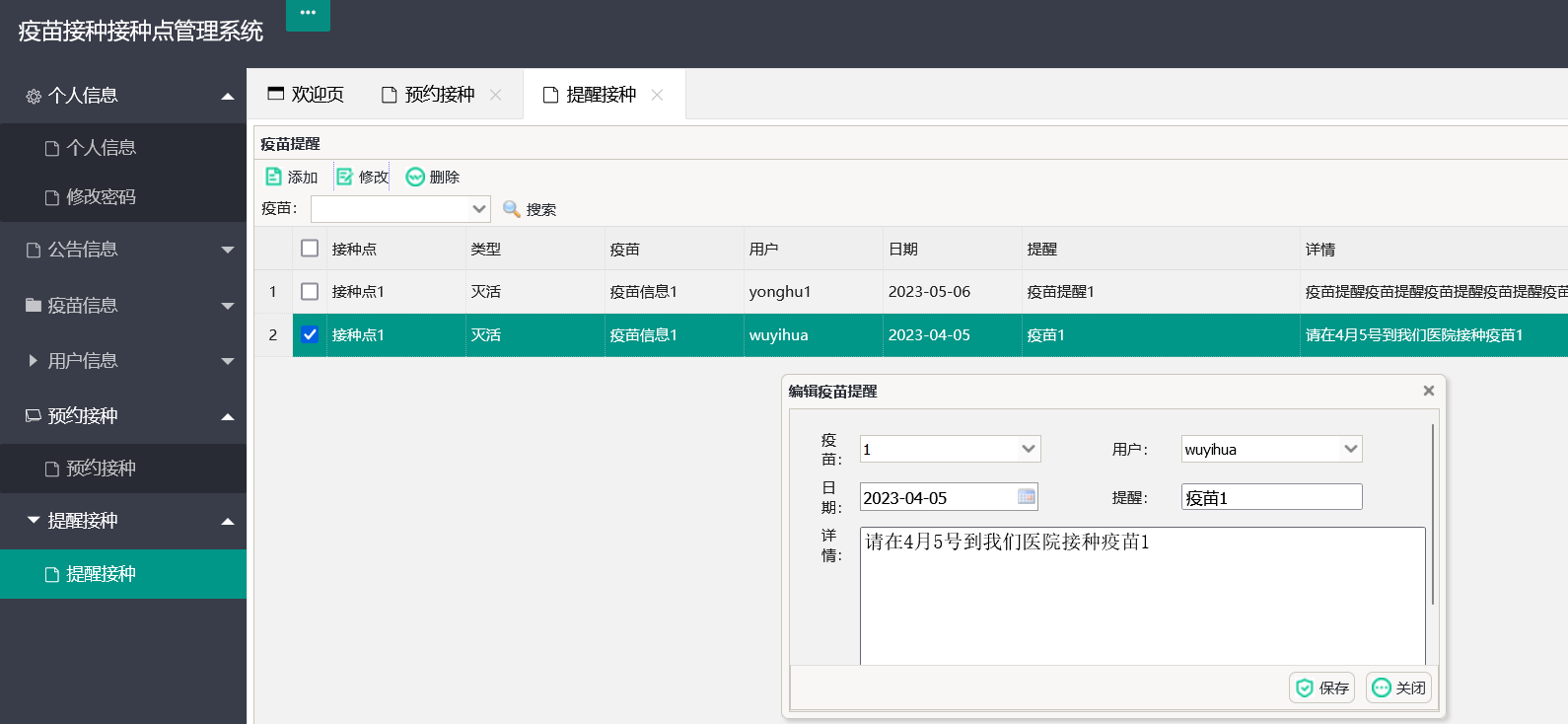Collapse the 个人信息 sidebar section arrow
The height and width of the screenshot is (724, 1568).
click(228, 97)
